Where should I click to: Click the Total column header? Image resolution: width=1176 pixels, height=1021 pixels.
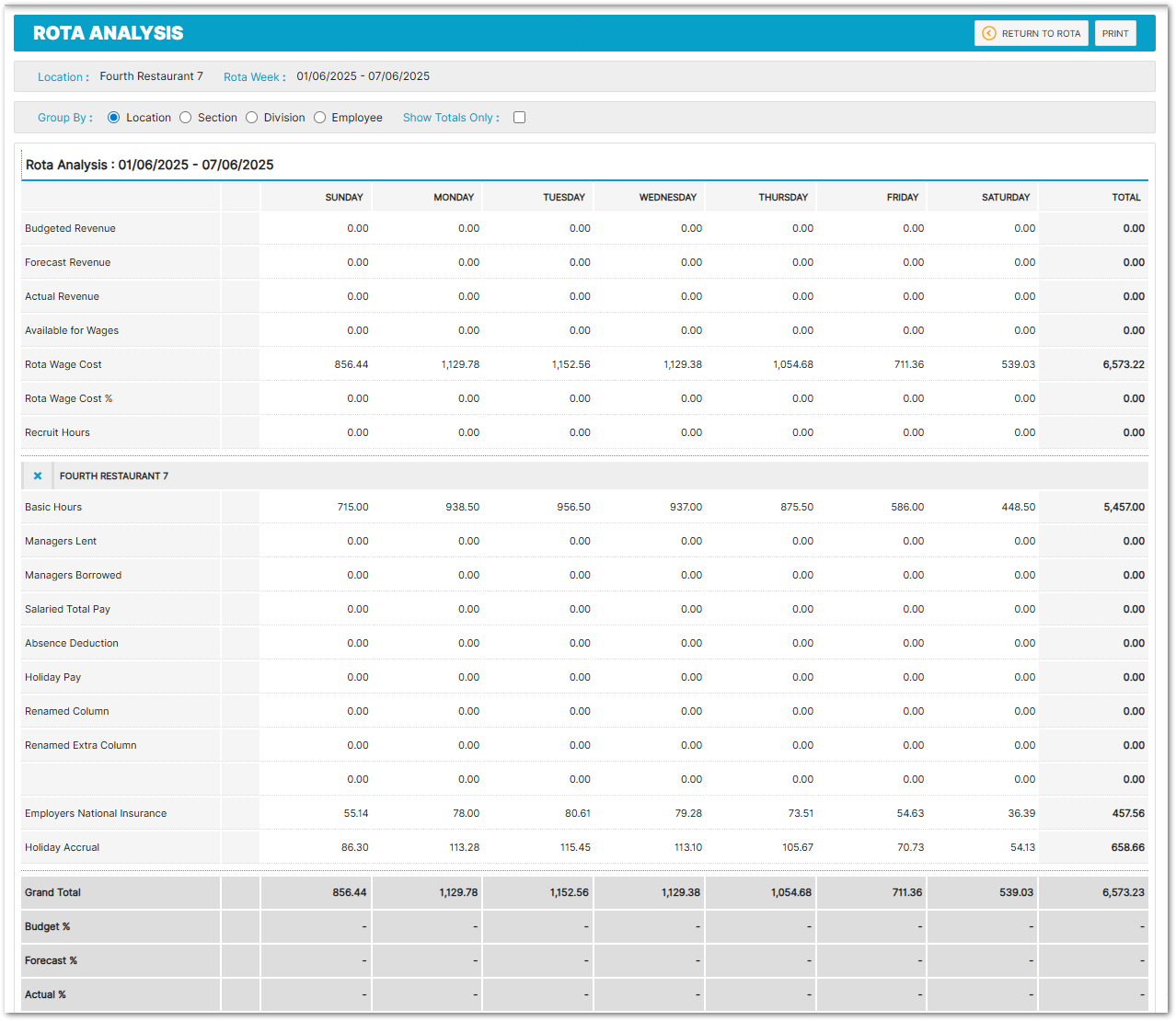pyautogui.click(x=1125, y=198)
